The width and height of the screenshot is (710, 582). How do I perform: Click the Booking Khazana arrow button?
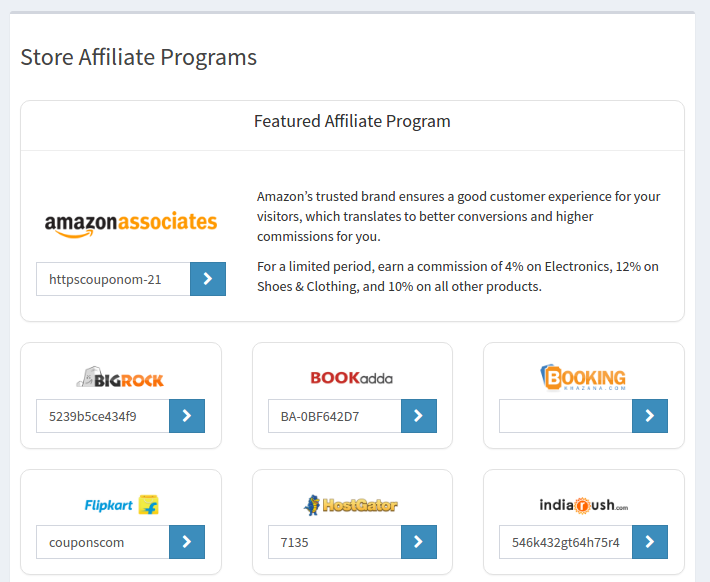click(x=650, y=416)
